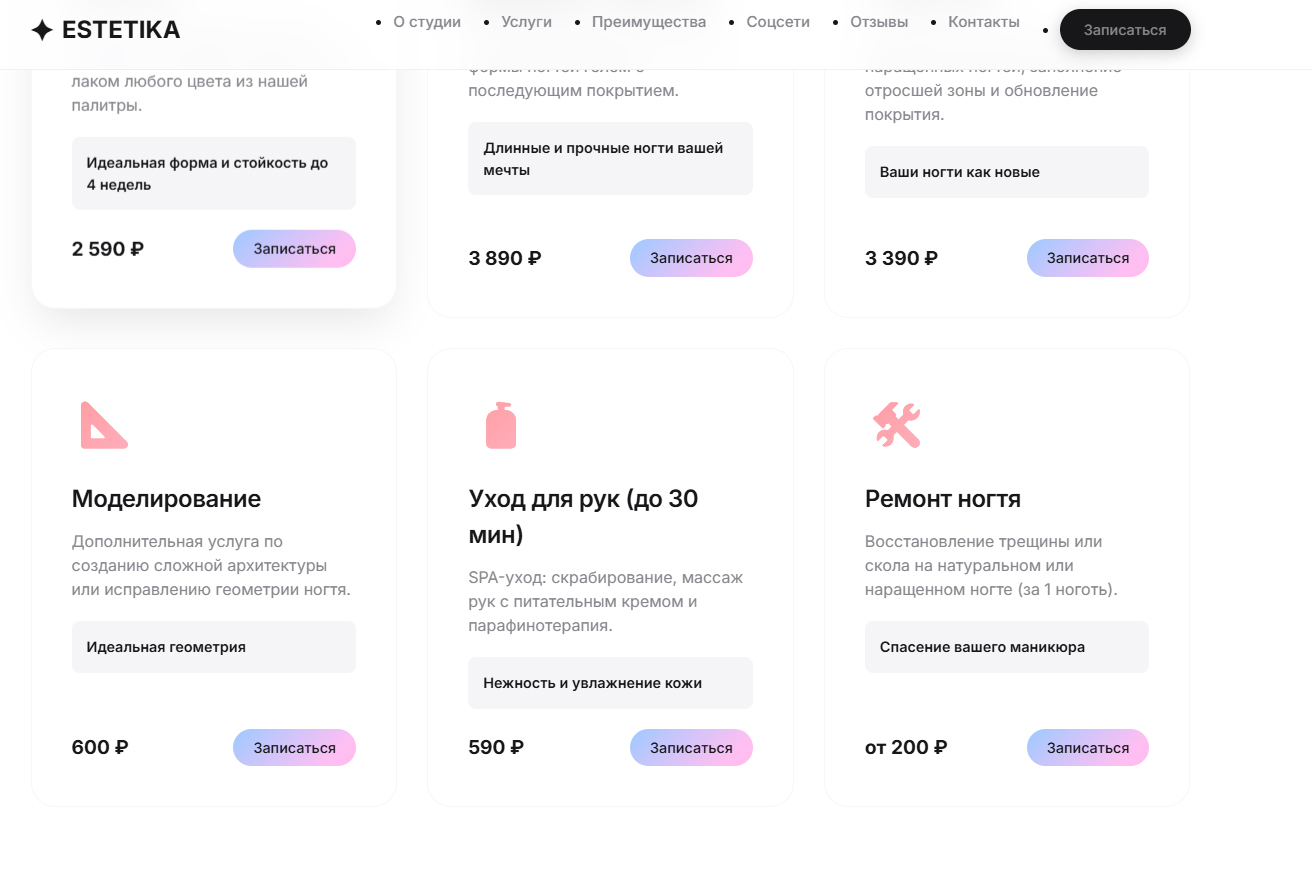Click the ESTETIKA star logo icon
This screenshot has height=872, width=1312.
coord(42,30)
